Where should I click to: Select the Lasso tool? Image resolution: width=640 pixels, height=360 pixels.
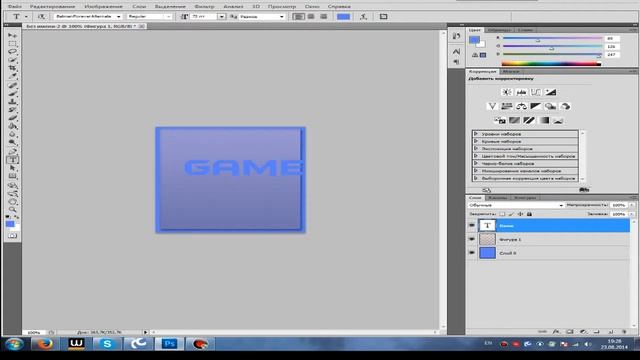(x=13, y=52)
